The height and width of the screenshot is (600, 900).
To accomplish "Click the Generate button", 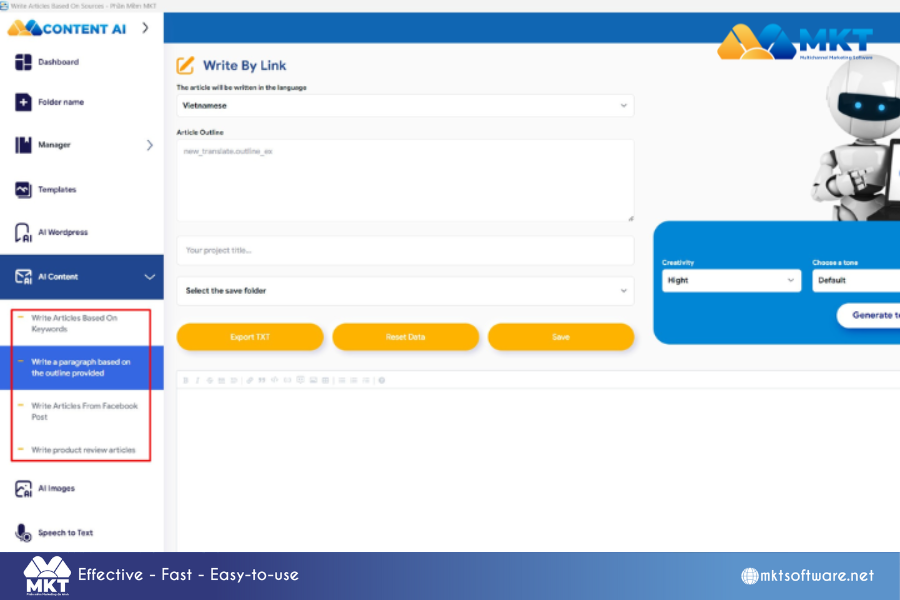I will click(868, 315).
